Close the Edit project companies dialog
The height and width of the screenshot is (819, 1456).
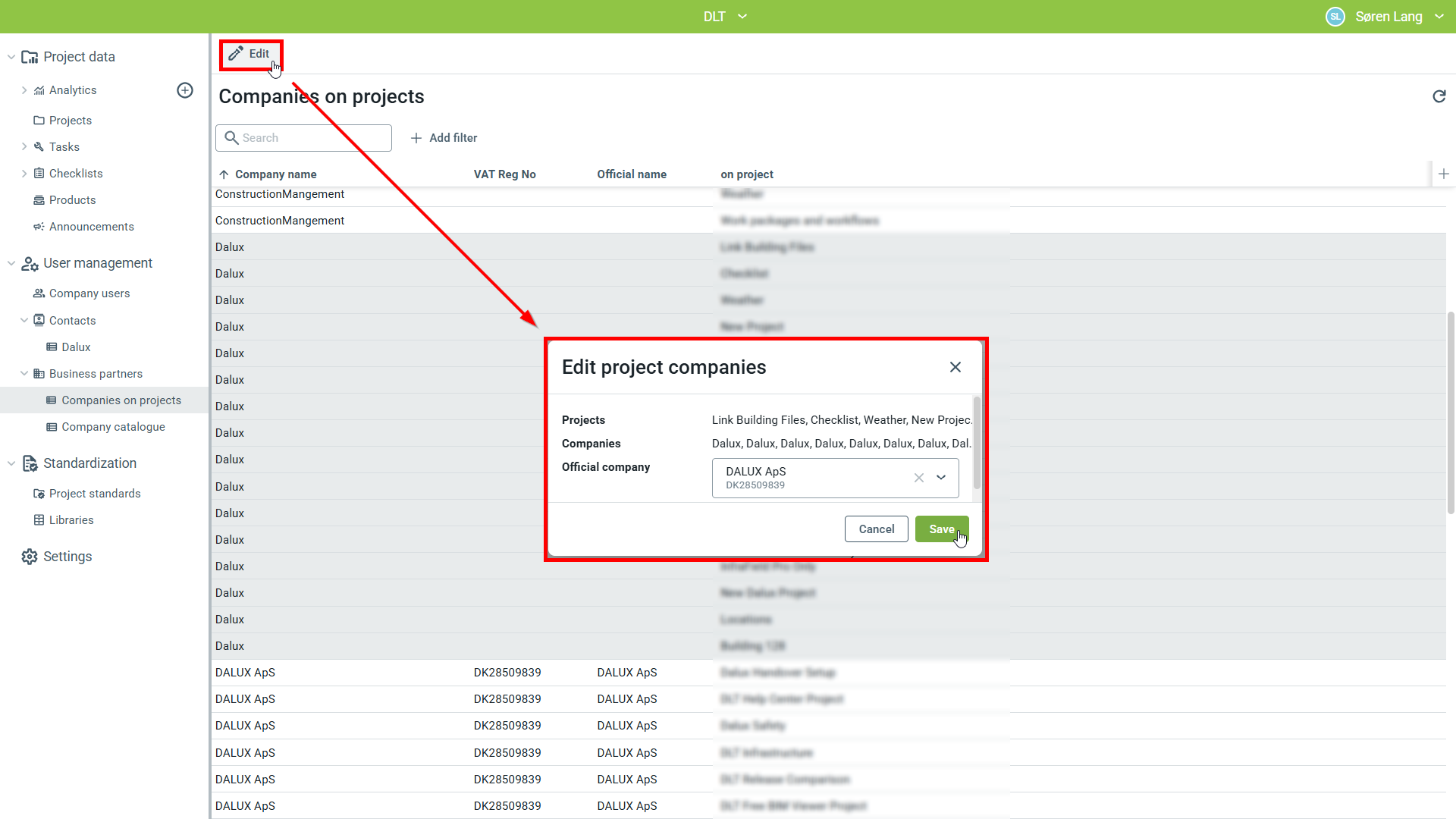coord(955,367)
